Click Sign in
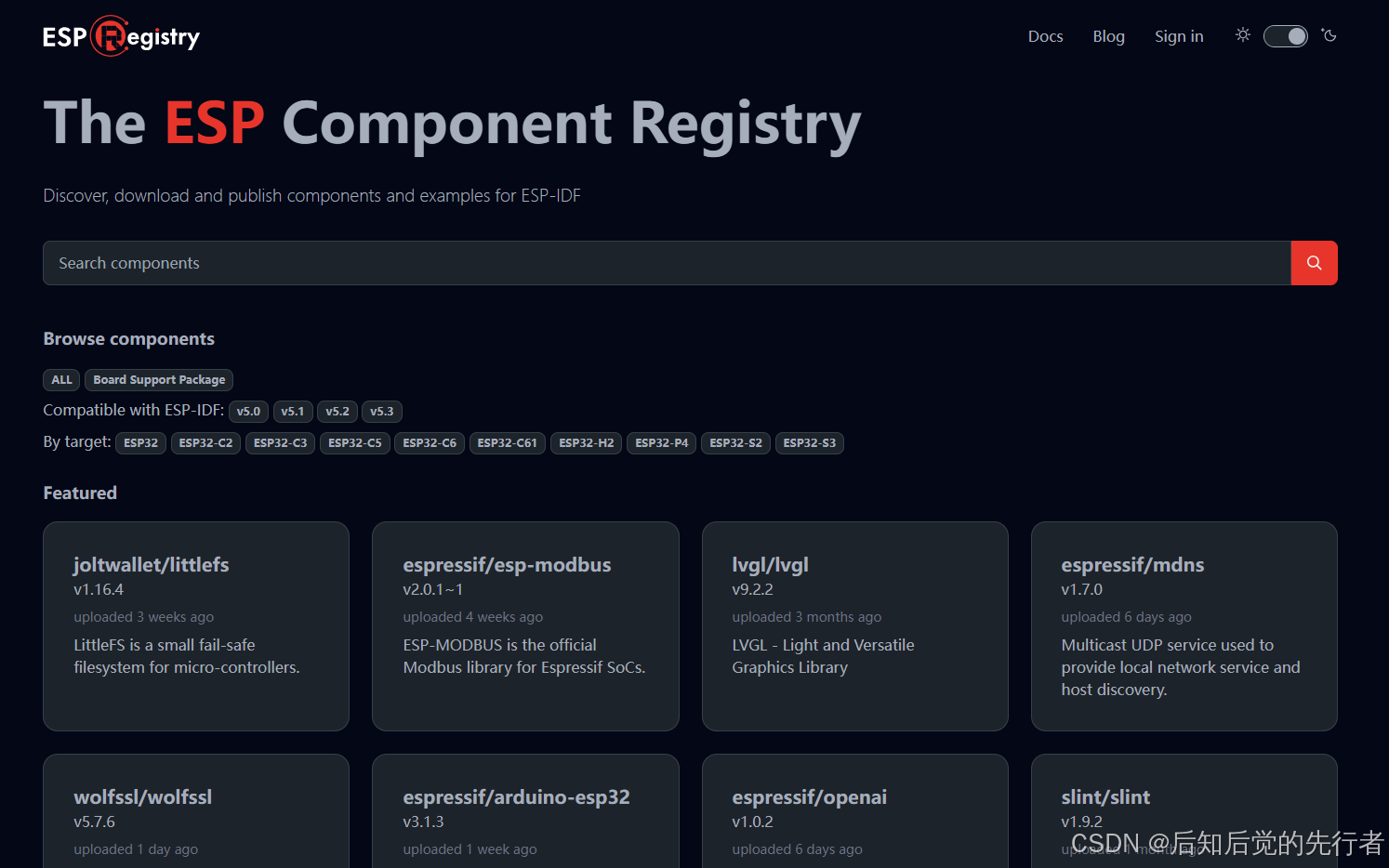The height and width of the screenshot is (868, 1389). [x=1179, y=36]
